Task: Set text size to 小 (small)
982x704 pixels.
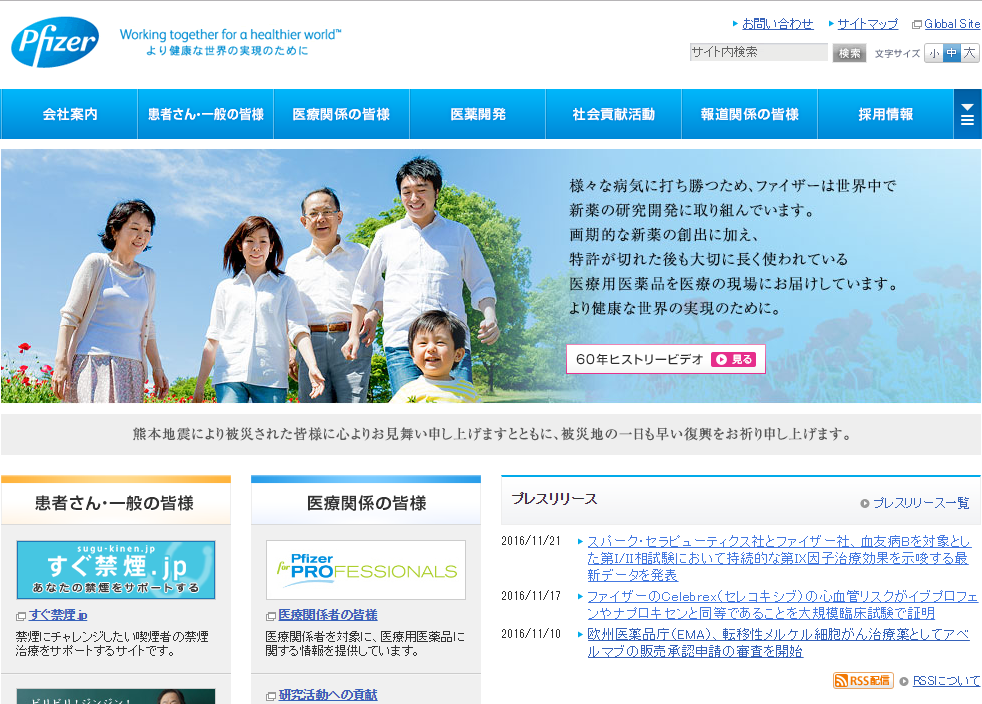Action: click(x=934, y=53)
